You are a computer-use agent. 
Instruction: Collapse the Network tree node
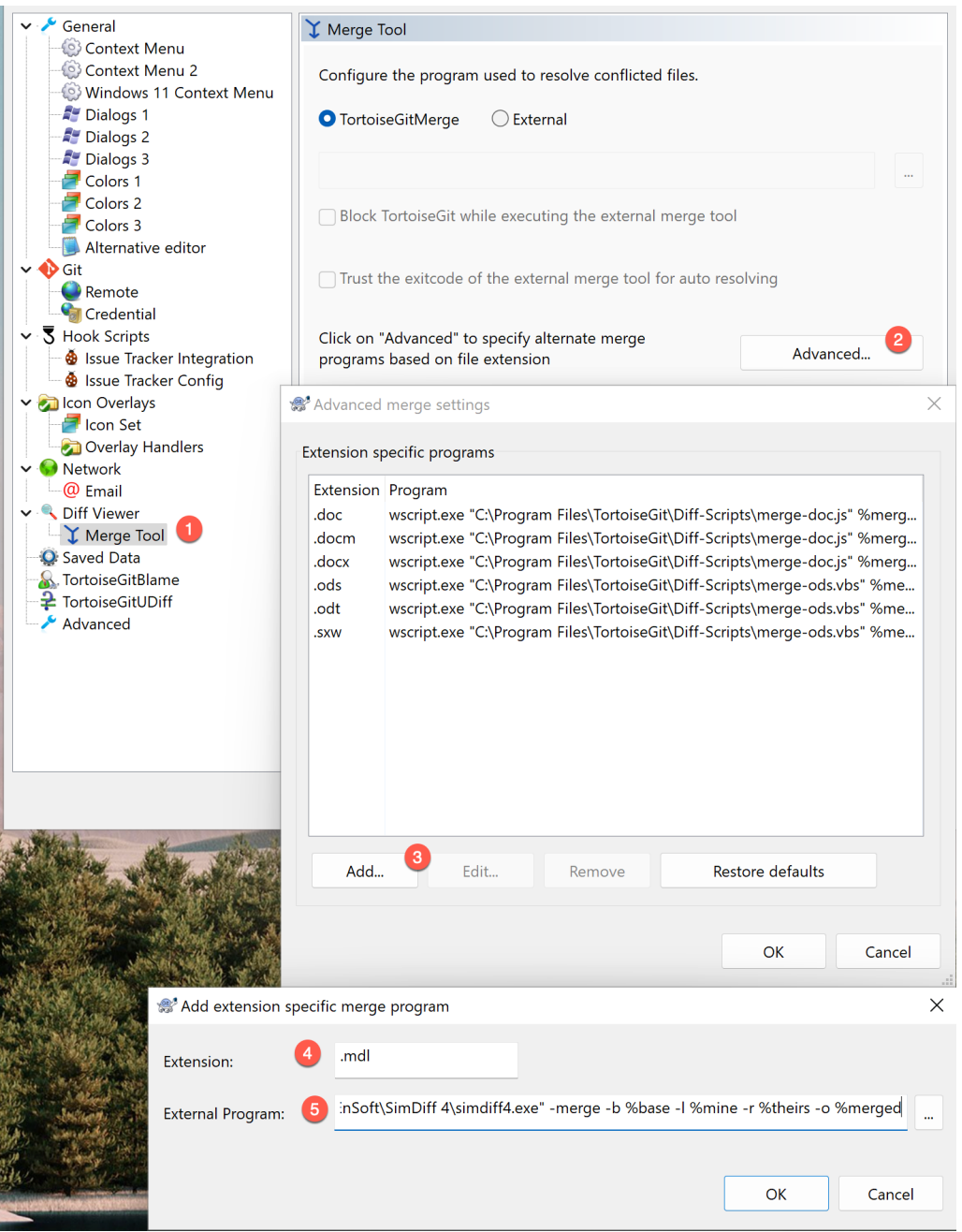26,469
